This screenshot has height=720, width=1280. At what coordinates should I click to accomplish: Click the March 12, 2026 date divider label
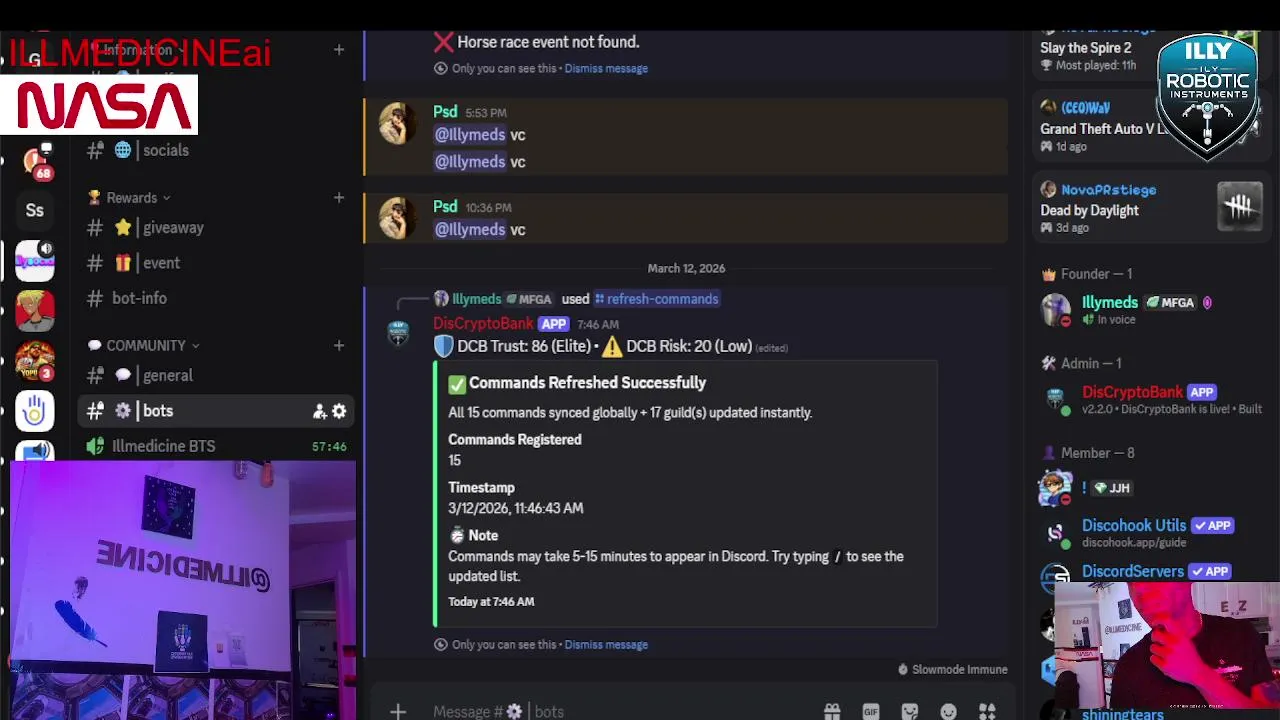coord(686,268)
